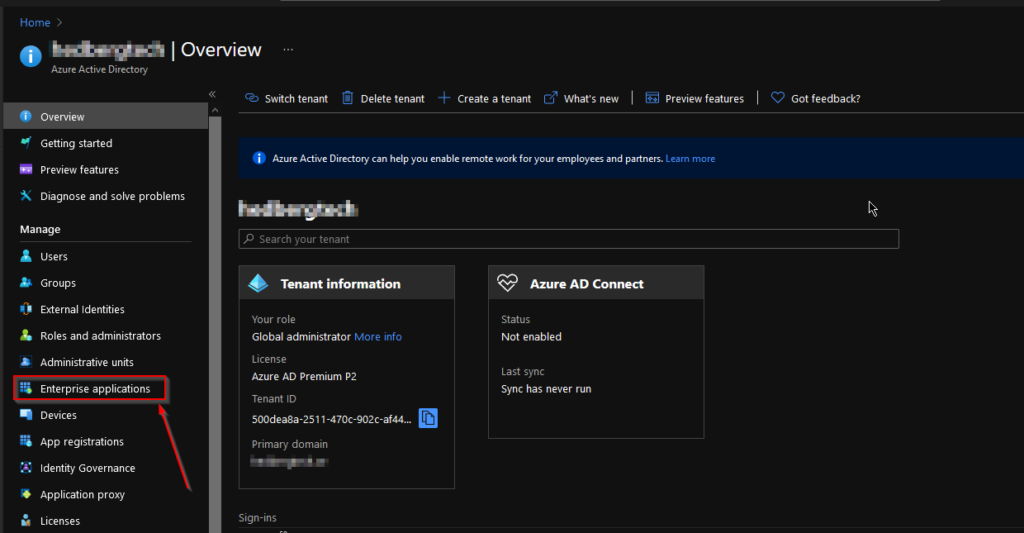Viewport: 1024px width, 533px height.
Task: Click the Users icon
Action: click(x=25, y=256)
